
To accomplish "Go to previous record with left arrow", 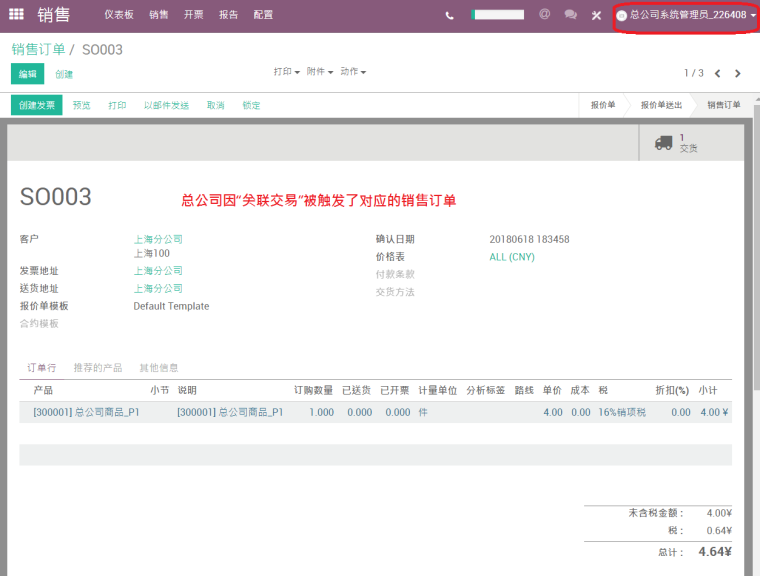I will pos(717,73).
